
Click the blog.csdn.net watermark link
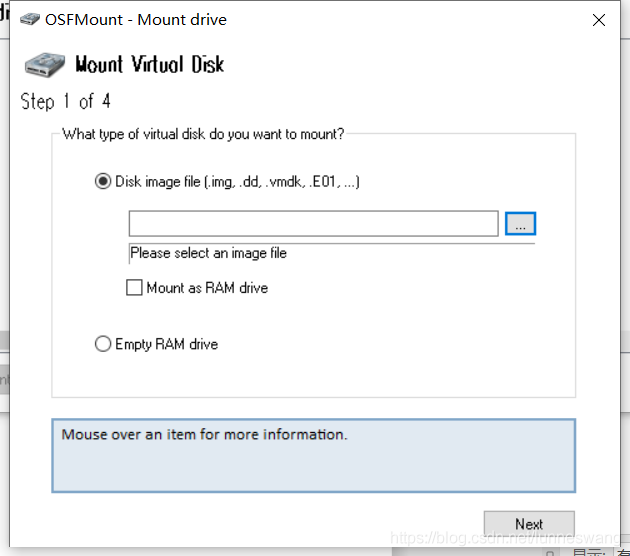tap(505, 538)
